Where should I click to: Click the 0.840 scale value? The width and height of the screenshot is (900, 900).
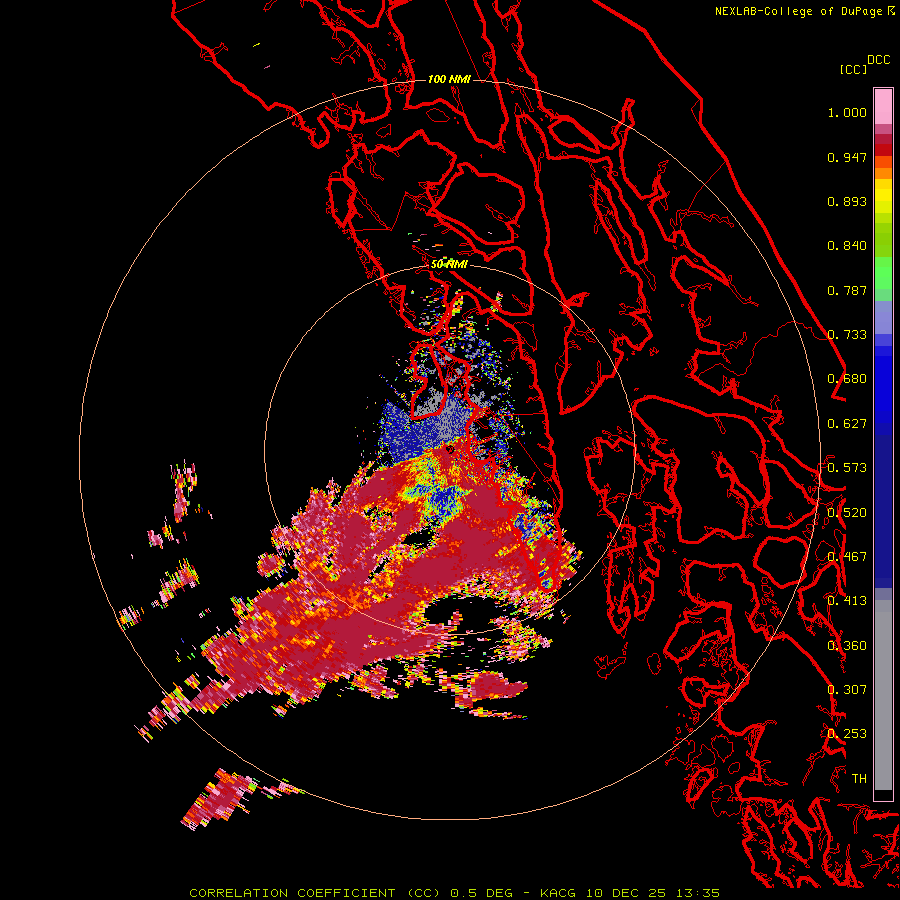tap(847, 246)
